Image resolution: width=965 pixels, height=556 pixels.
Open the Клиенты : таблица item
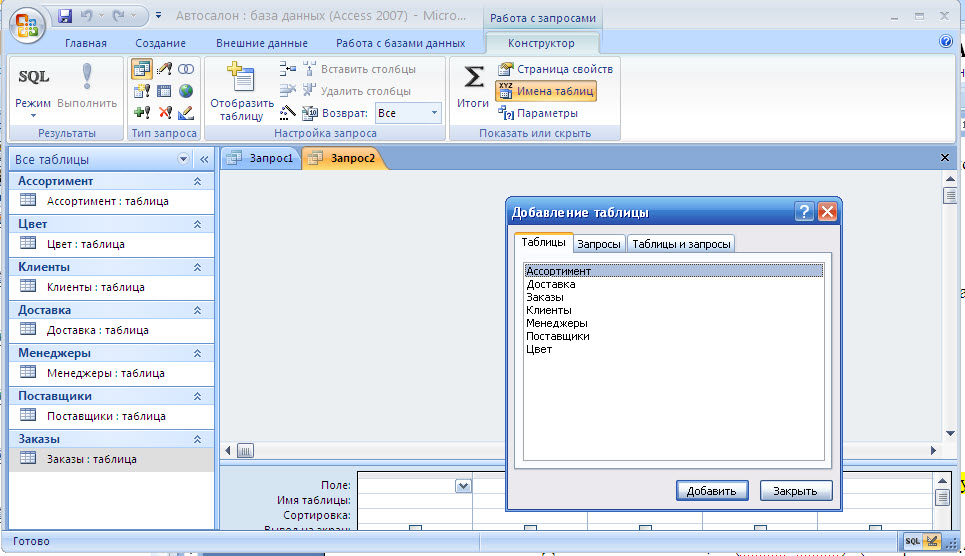click(x=111, y=287)
